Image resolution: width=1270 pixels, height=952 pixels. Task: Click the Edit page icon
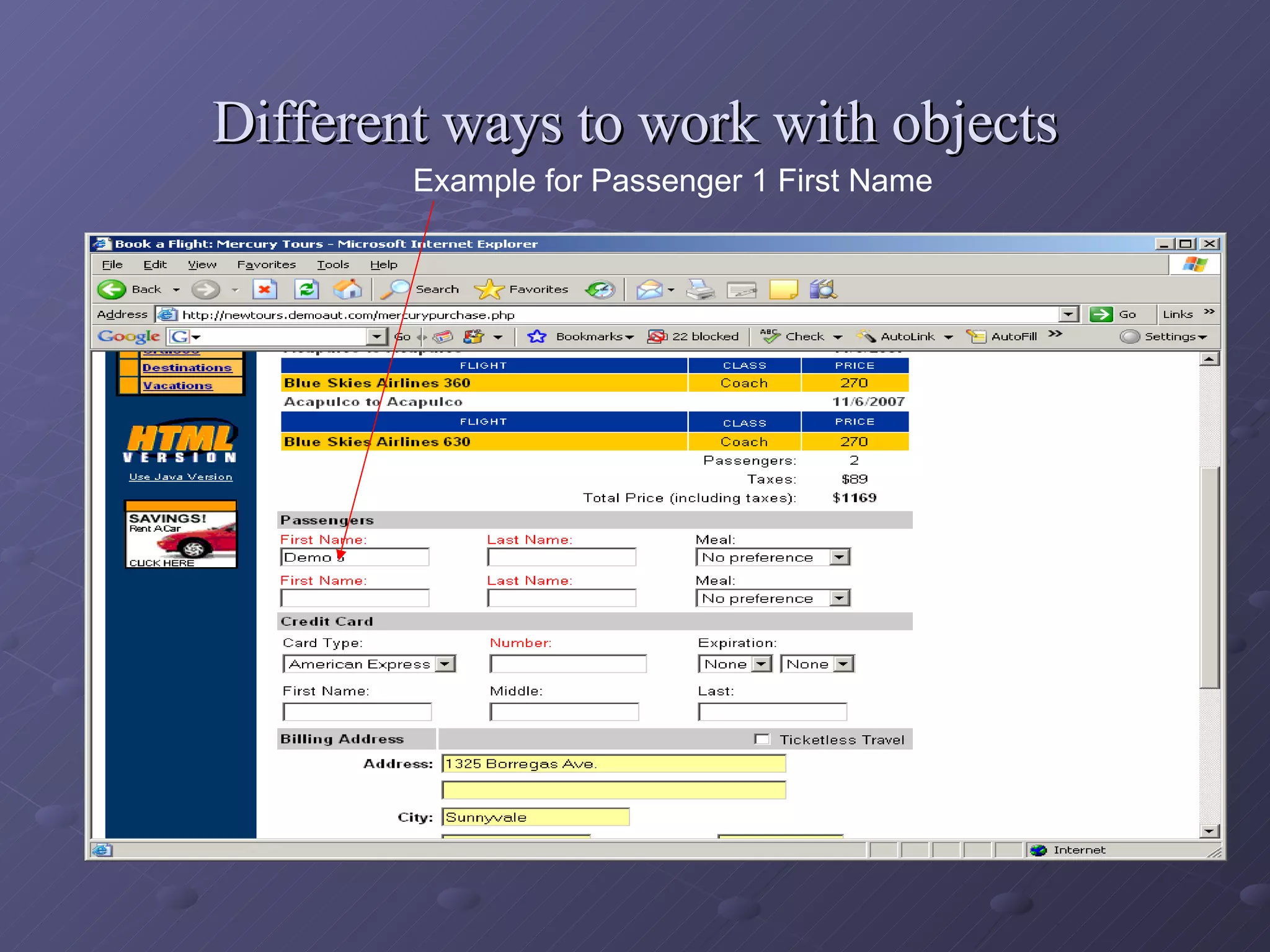[x=742, y=289]
